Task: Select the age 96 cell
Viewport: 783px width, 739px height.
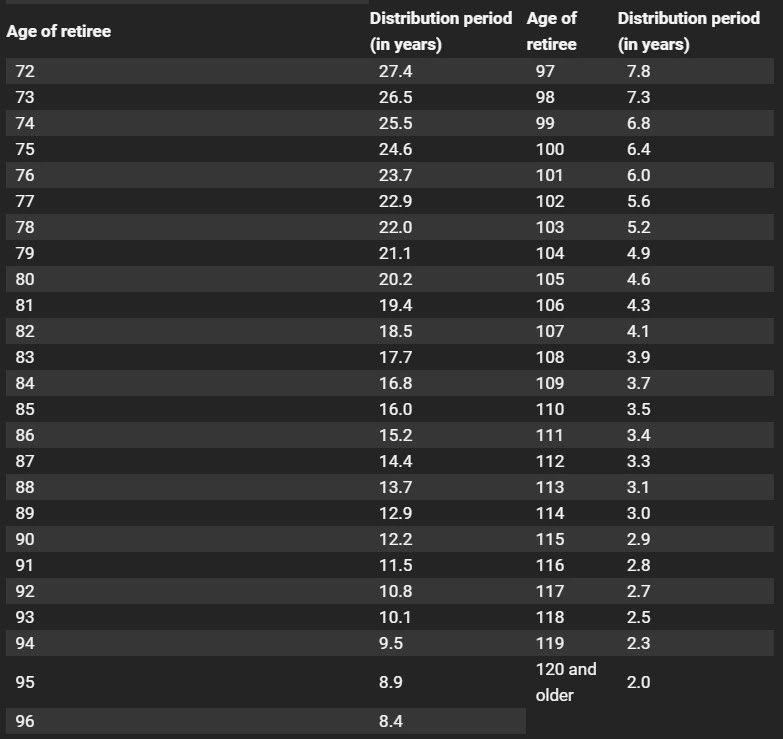Action: (25, 721)
